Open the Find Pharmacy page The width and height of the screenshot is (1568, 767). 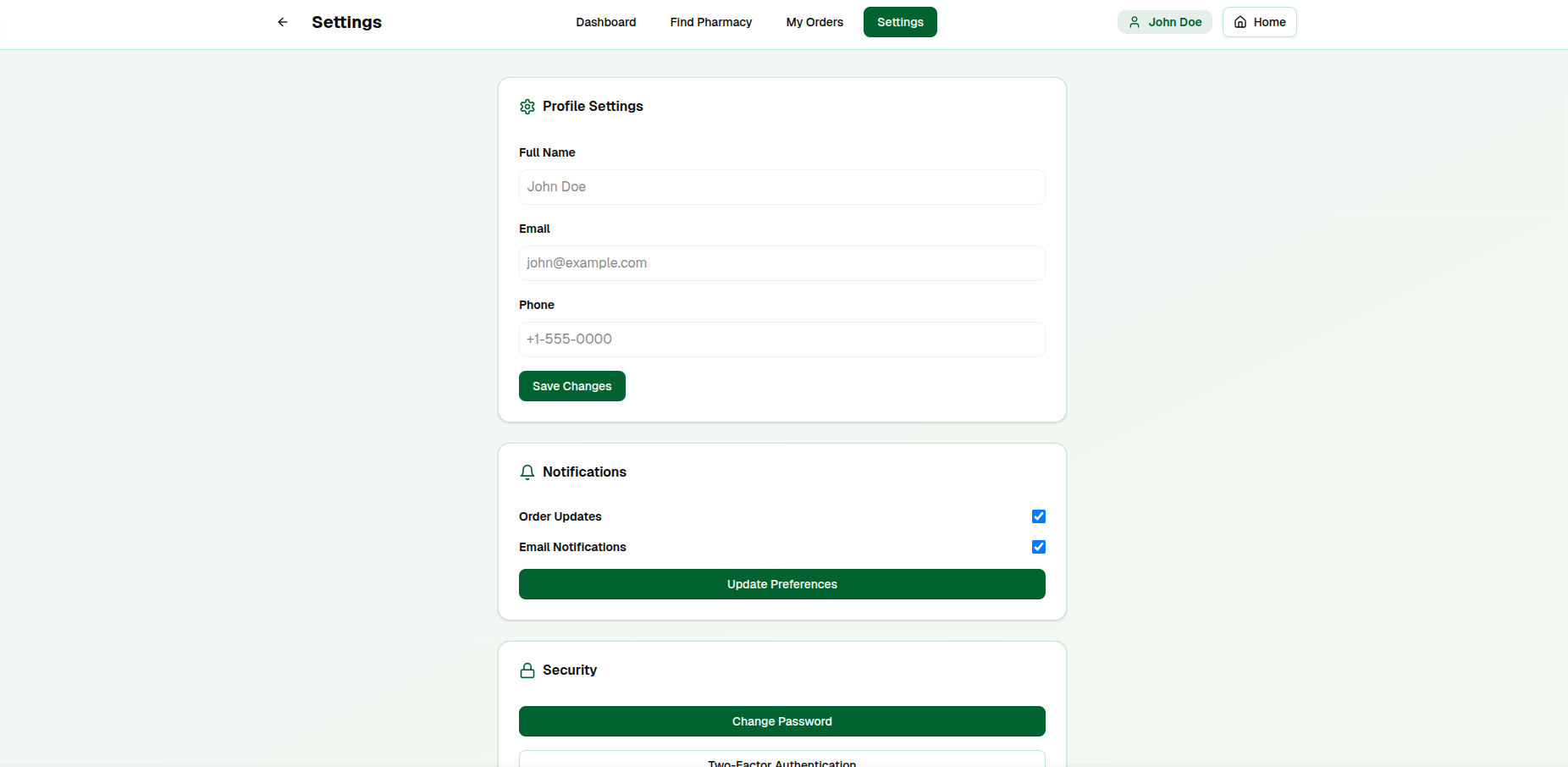pos(710,22)
